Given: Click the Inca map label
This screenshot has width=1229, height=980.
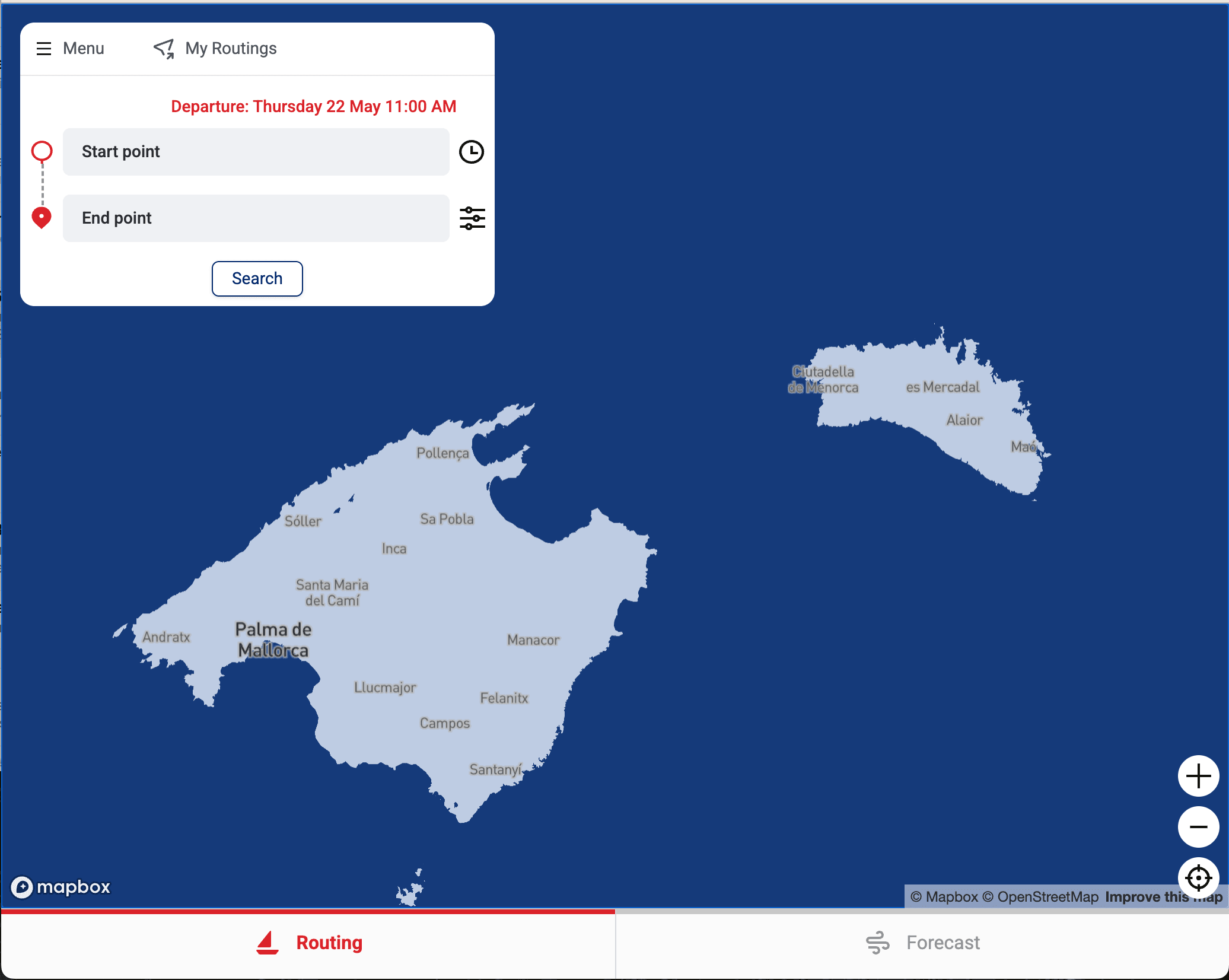Looking at the screenshot, I should 394,549.
